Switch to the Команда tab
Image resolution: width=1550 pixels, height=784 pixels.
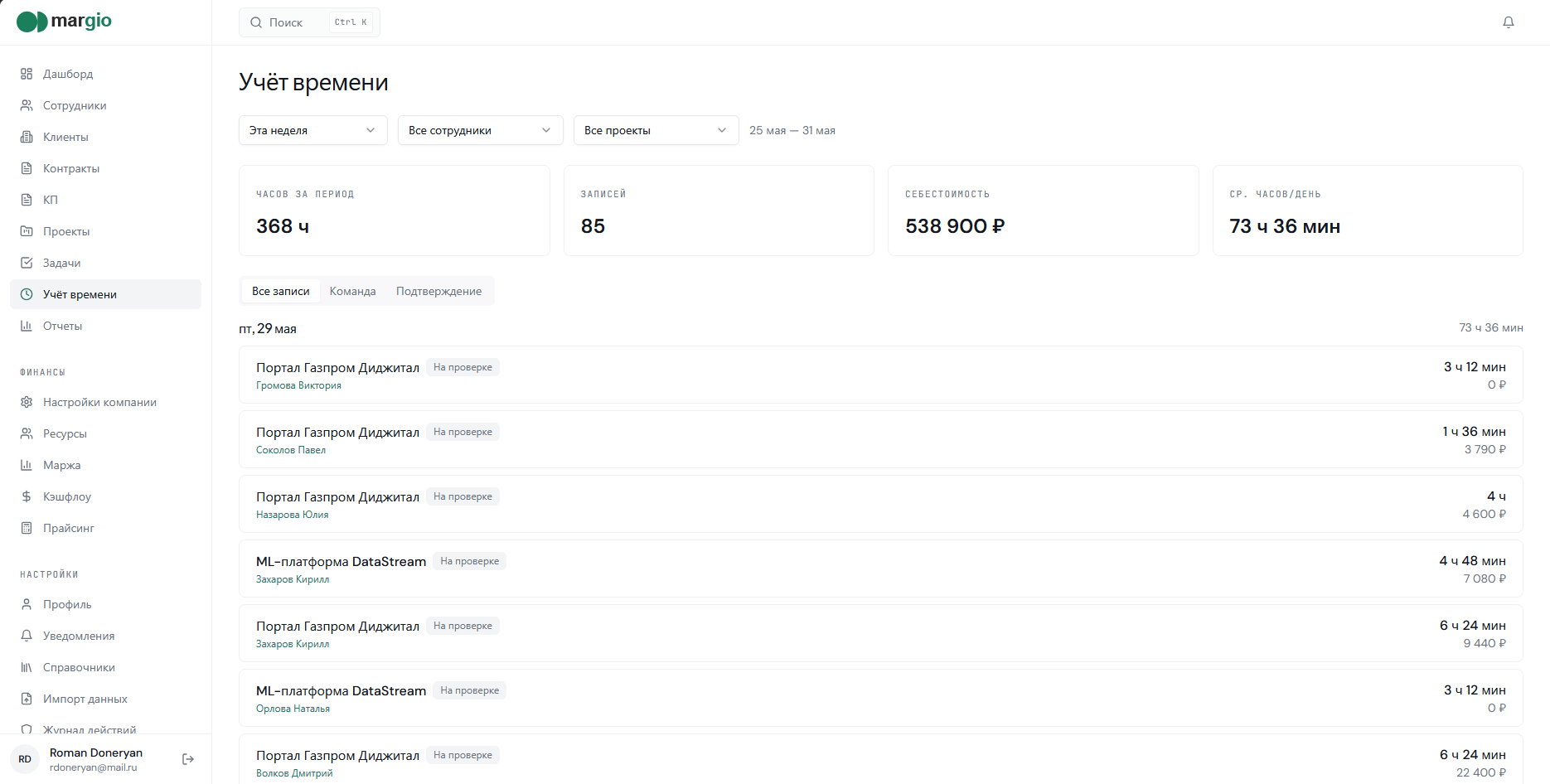pos(352,291)
